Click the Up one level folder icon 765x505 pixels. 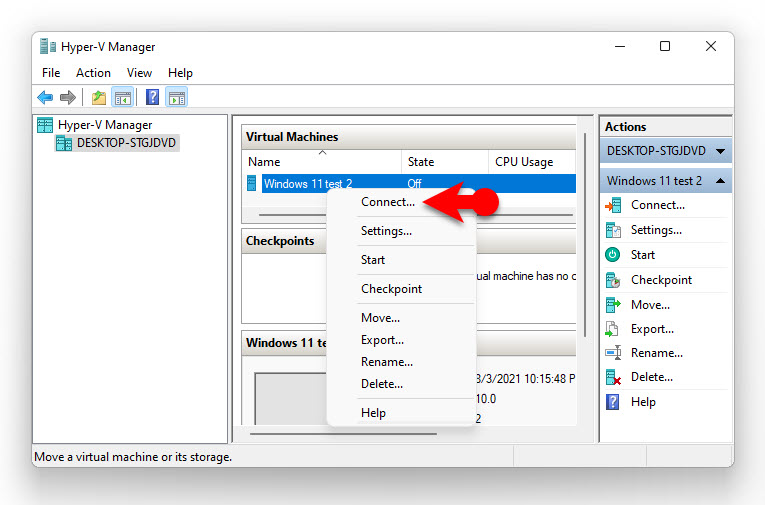coord(99,98)
